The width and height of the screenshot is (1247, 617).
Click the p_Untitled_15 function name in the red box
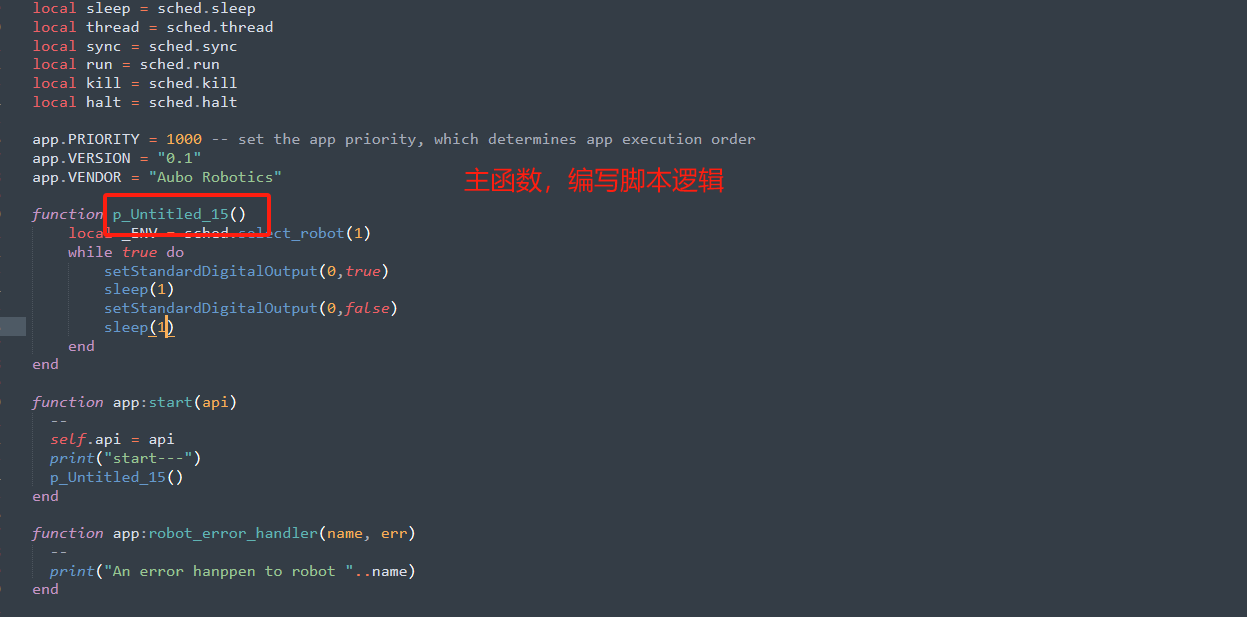coord(170,214)
